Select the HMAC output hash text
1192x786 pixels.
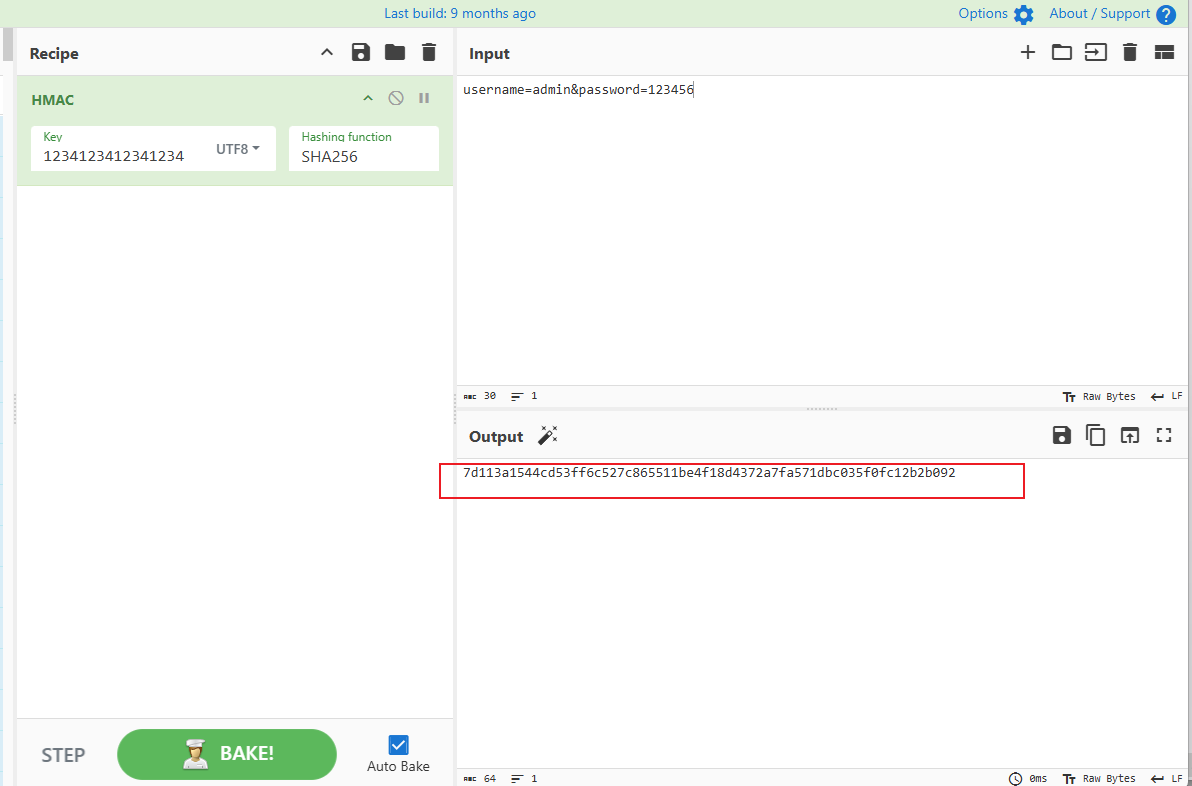click(709, 473)
